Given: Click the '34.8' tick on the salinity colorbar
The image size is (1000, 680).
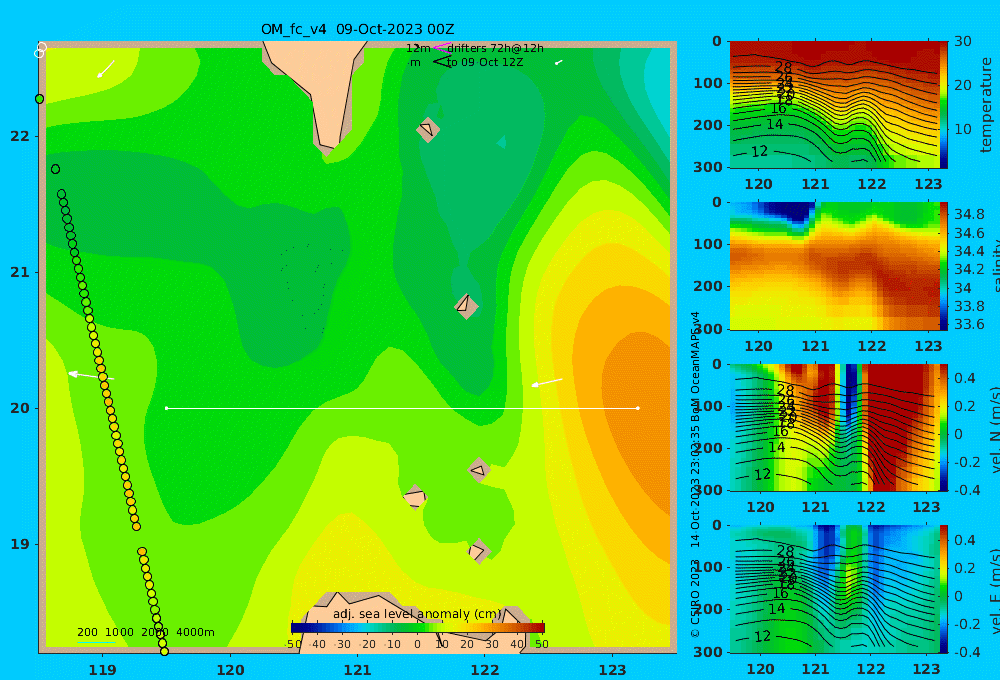Looking at the screenshot, I should pyautogui.click(x=969, y=214).
